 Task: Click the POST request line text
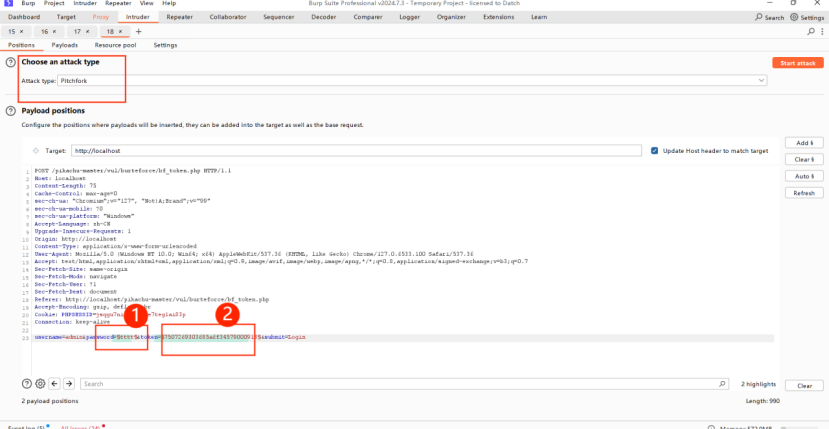133,171
